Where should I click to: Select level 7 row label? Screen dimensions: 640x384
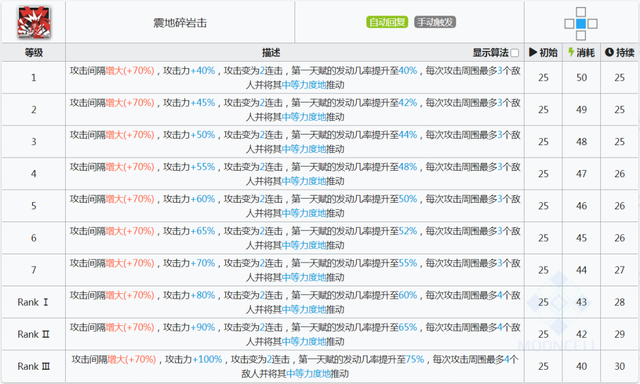34,270
